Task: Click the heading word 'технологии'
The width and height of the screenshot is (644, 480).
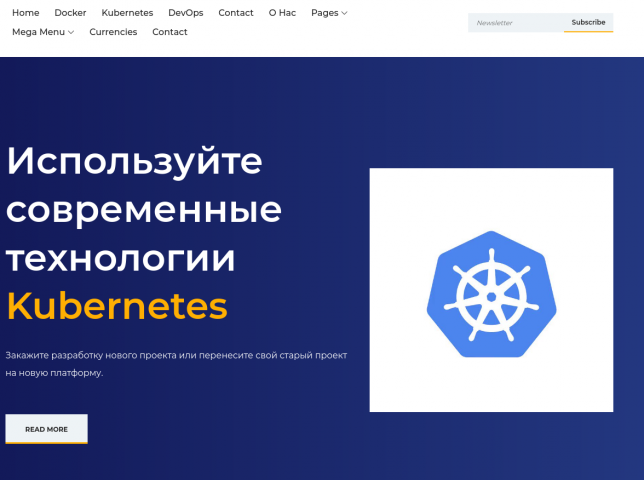Action: click(121, 259)
